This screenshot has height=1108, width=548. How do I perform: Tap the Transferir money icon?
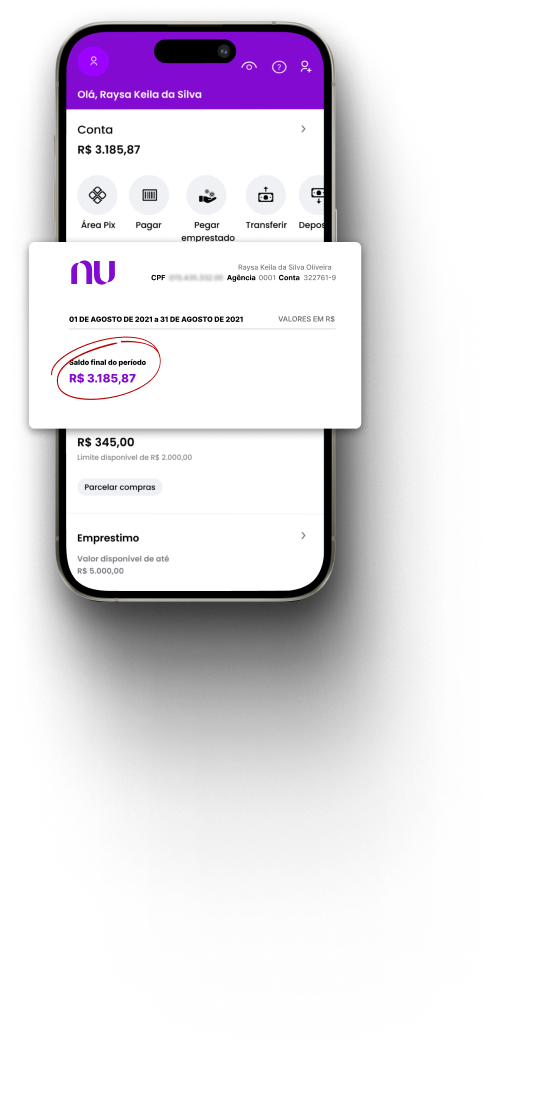pyautogui.click(x=266, y=195)
